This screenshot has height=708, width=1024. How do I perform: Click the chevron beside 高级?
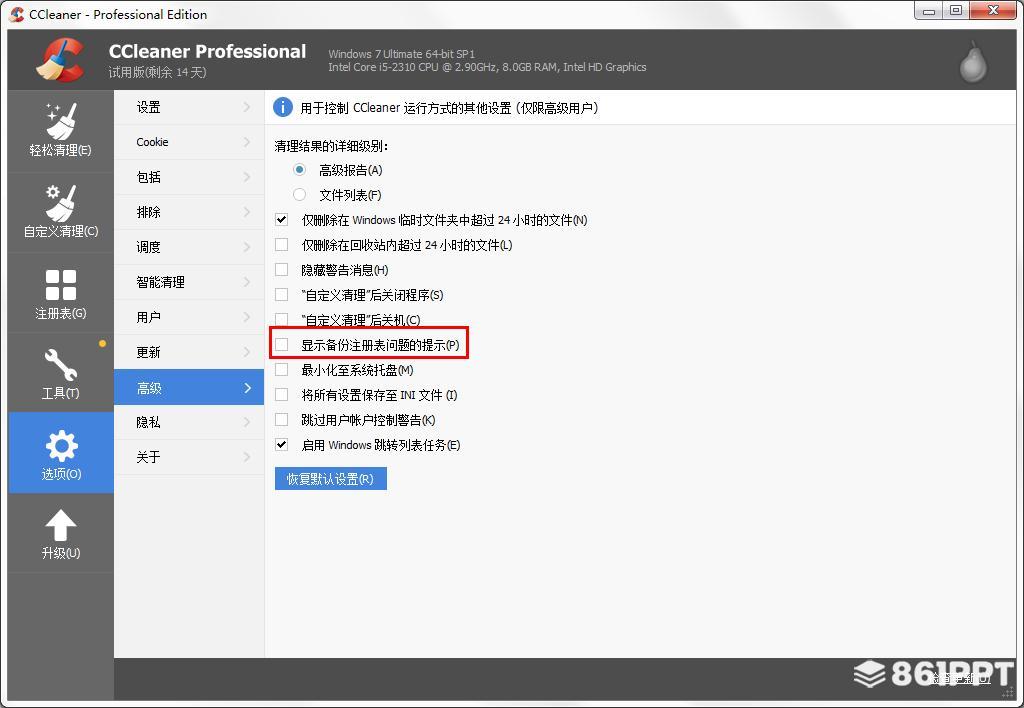point(248,388)
